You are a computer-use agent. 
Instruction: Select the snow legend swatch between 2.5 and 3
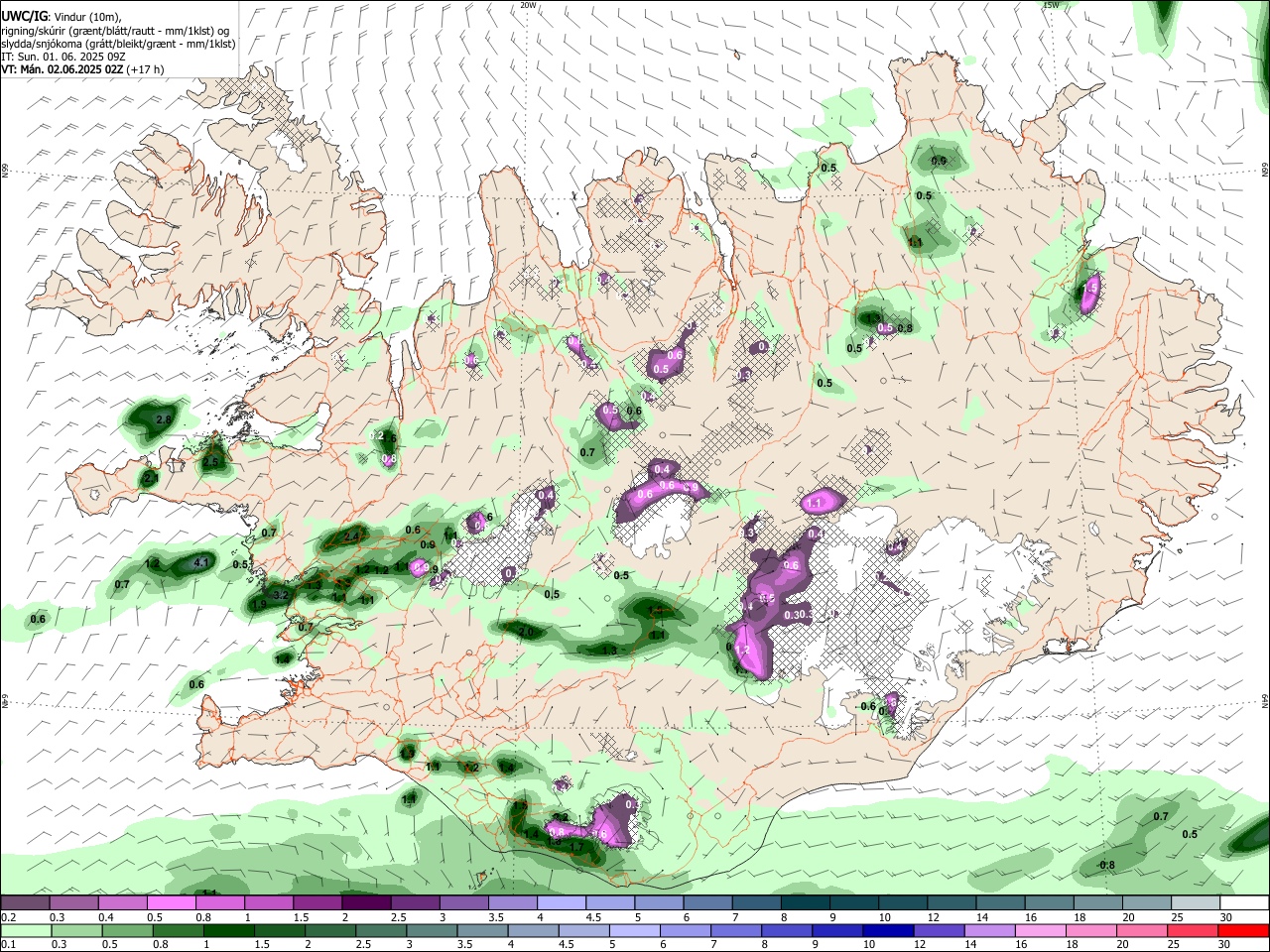point(415,903)
